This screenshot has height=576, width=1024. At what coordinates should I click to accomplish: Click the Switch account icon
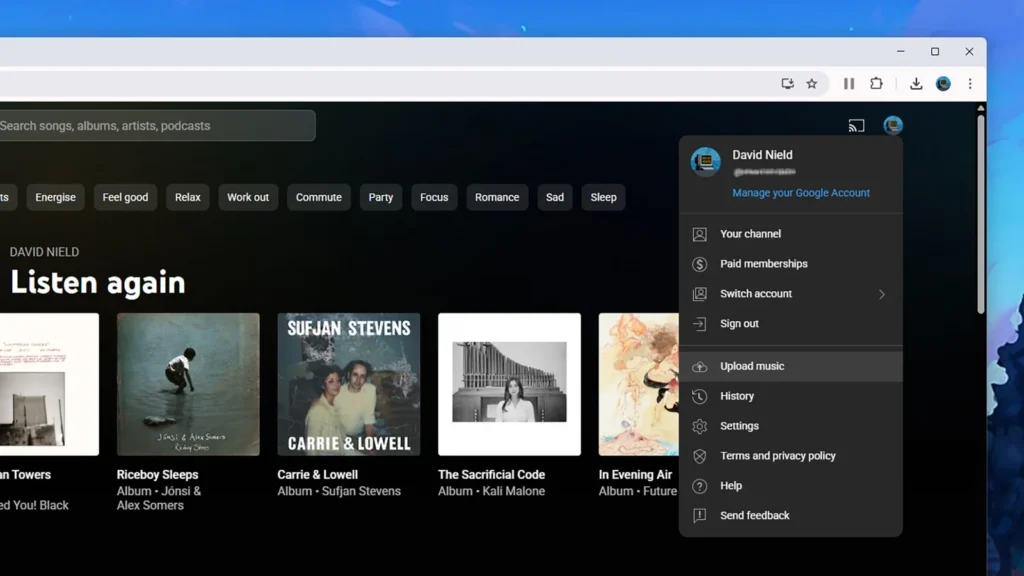(x=699, y=294)
